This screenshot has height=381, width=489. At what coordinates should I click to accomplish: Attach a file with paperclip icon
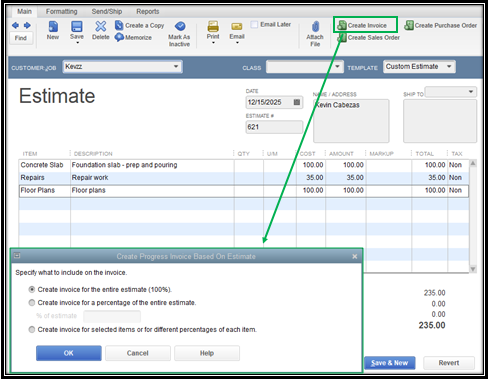[x=315, y=26]
